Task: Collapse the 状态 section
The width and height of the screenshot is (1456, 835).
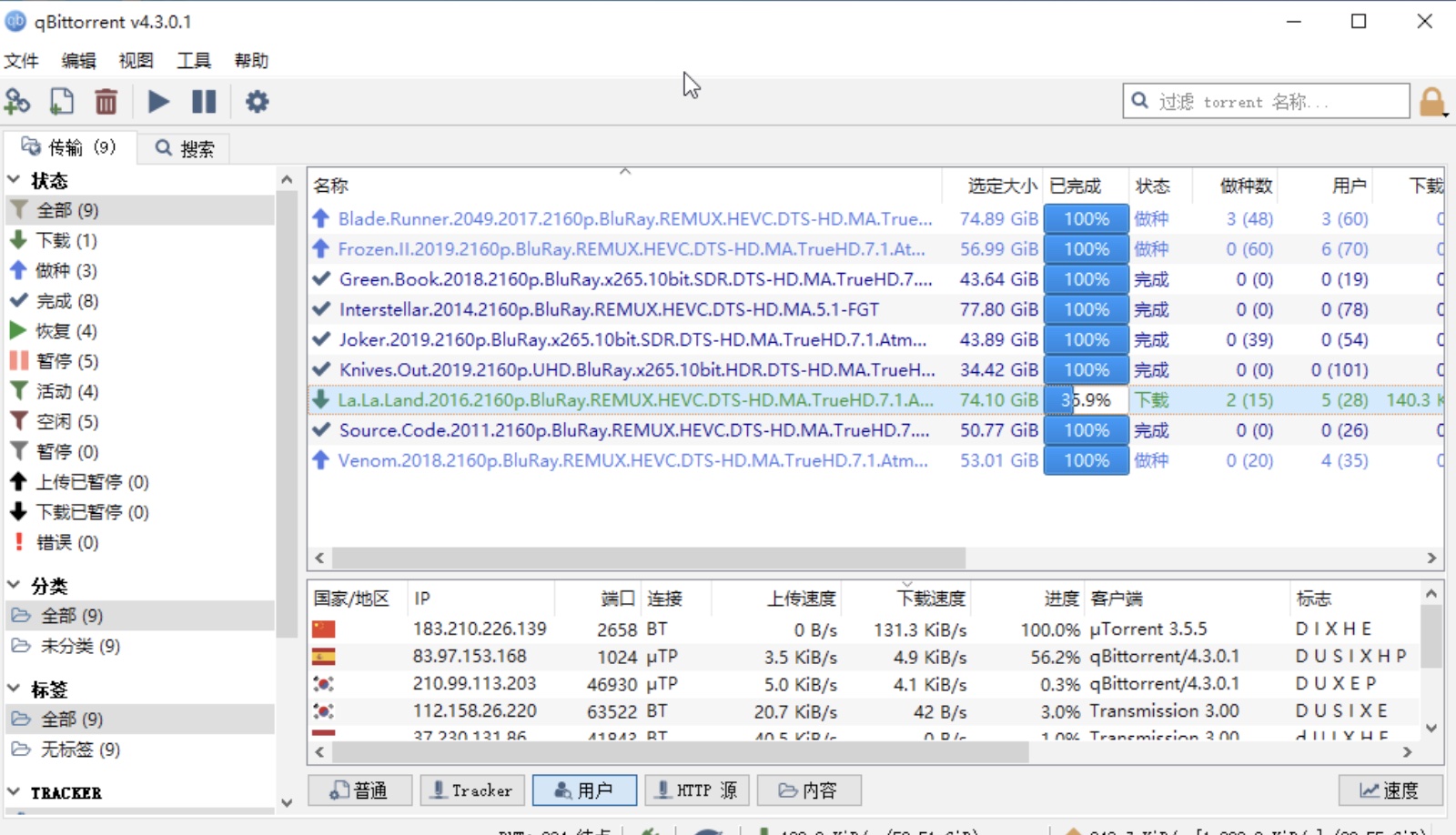Action: [14, 180]
